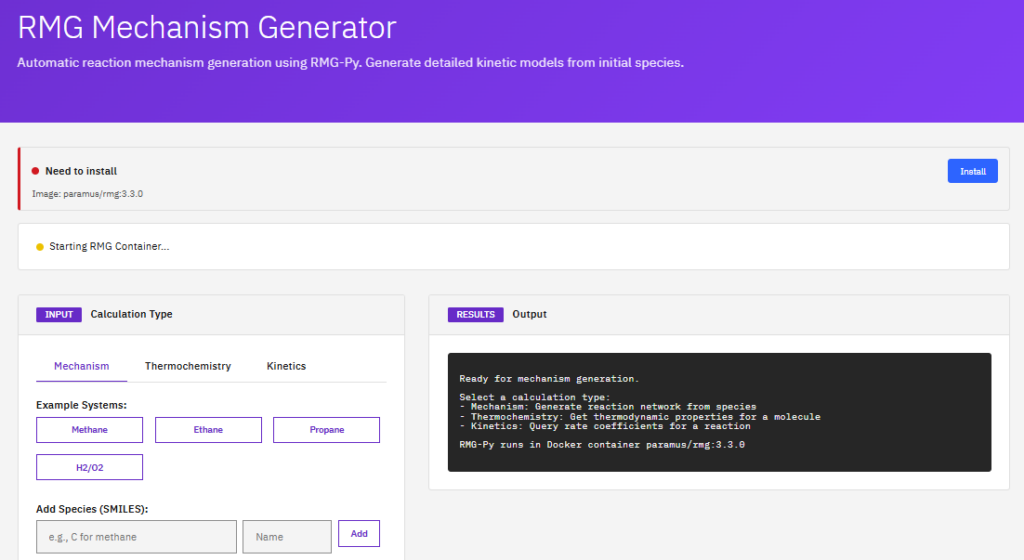Open the Thermochemistry tab
This screenshot has width=1024, height=560.
pos(188,366)
